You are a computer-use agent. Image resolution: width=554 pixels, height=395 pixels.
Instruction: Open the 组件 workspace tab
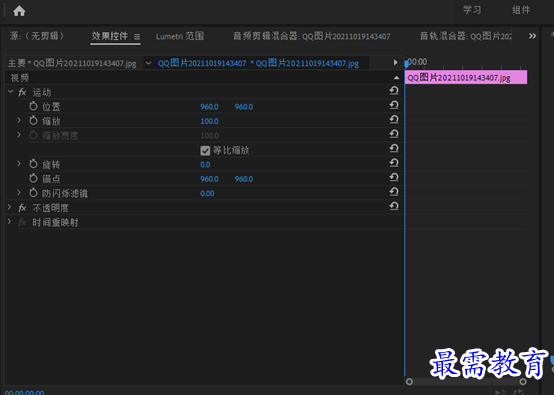tap(521, 10)
